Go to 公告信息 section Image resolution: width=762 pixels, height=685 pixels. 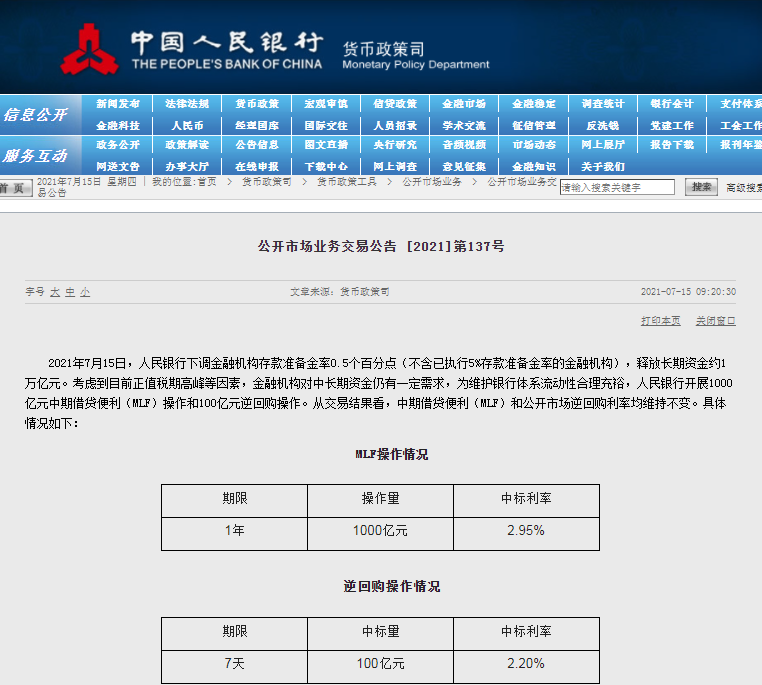point(257,145)
